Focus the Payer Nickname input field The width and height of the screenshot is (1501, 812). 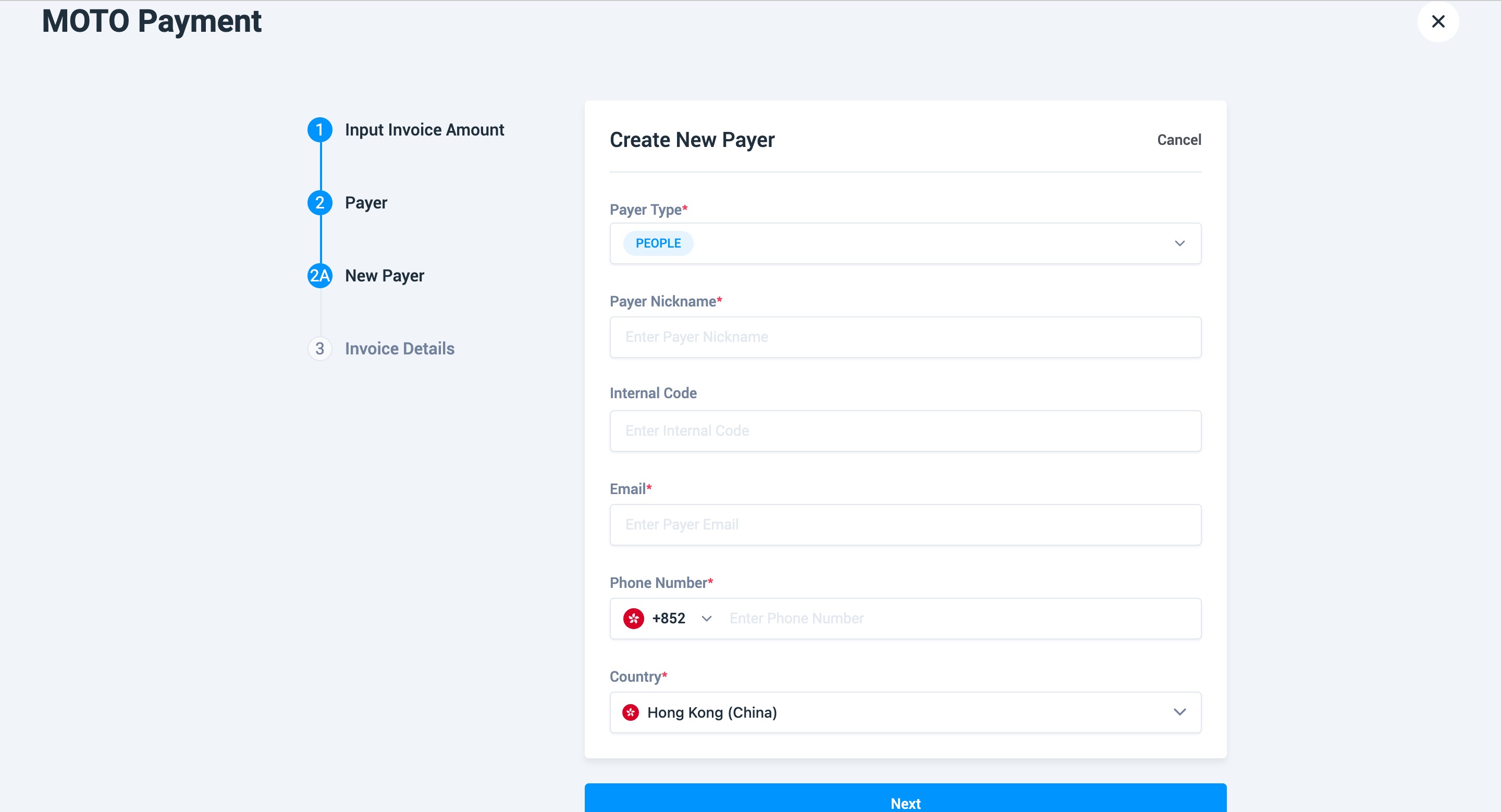point(905,337)
